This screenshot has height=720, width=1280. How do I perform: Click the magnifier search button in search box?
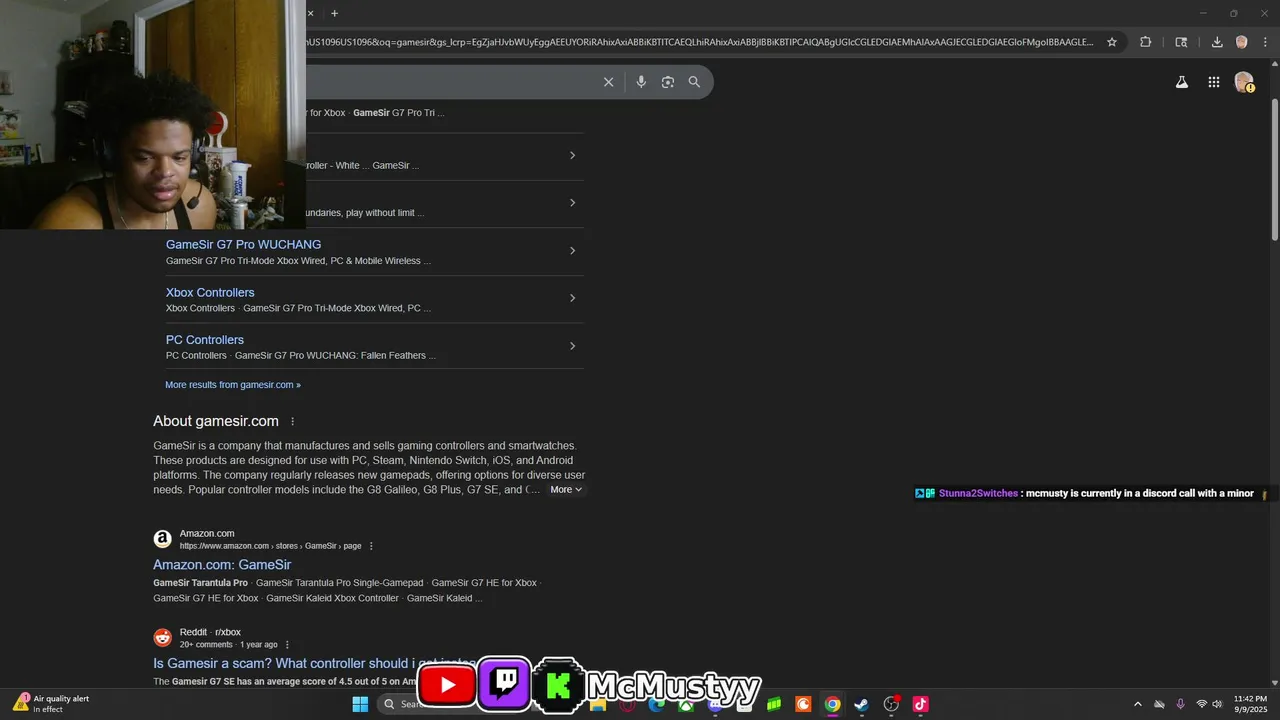[x=694, y=82]
